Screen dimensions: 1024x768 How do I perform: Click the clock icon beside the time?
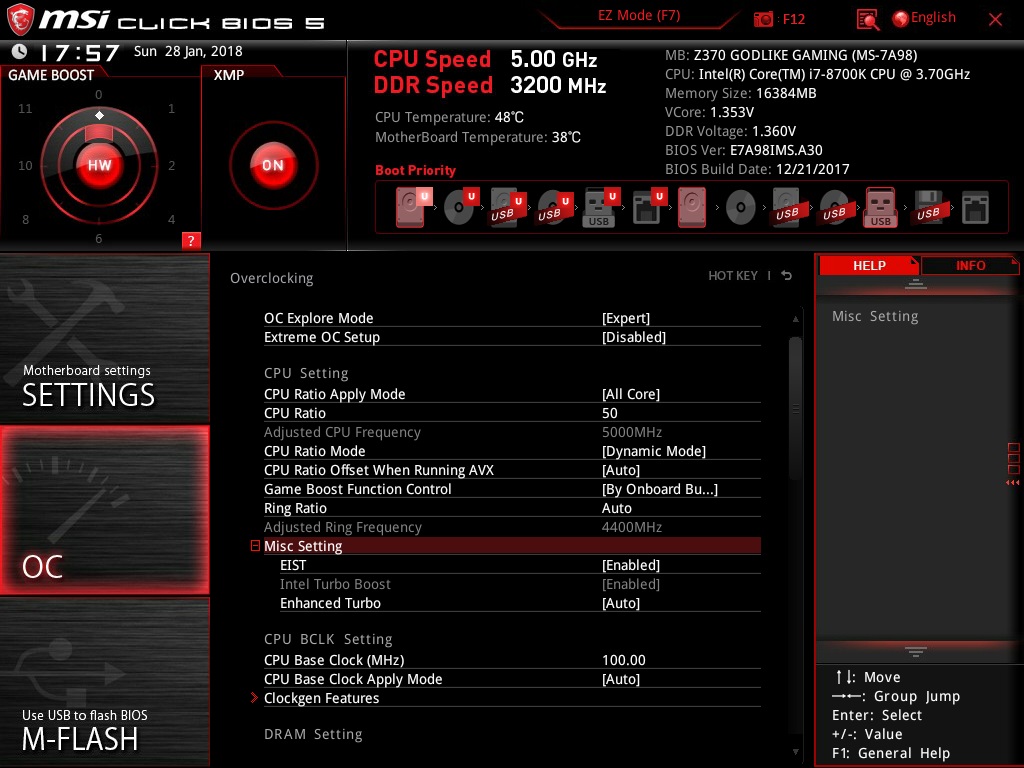click(20, 51)
